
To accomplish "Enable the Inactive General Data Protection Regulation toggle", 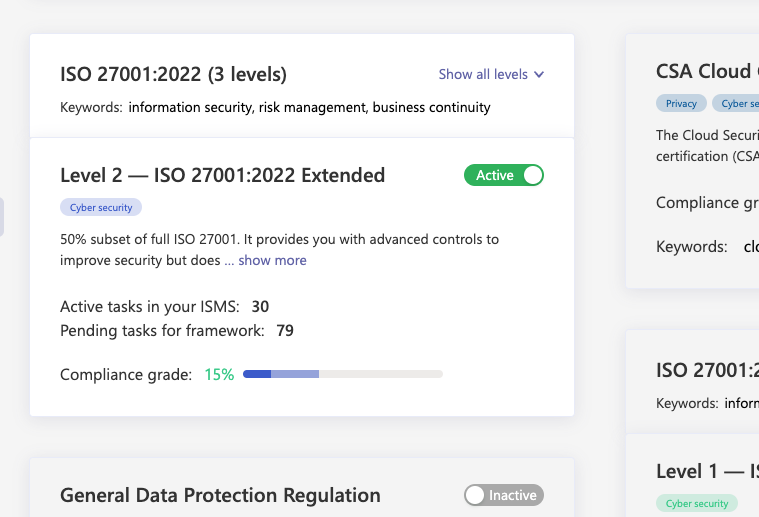I will (503, 495).
